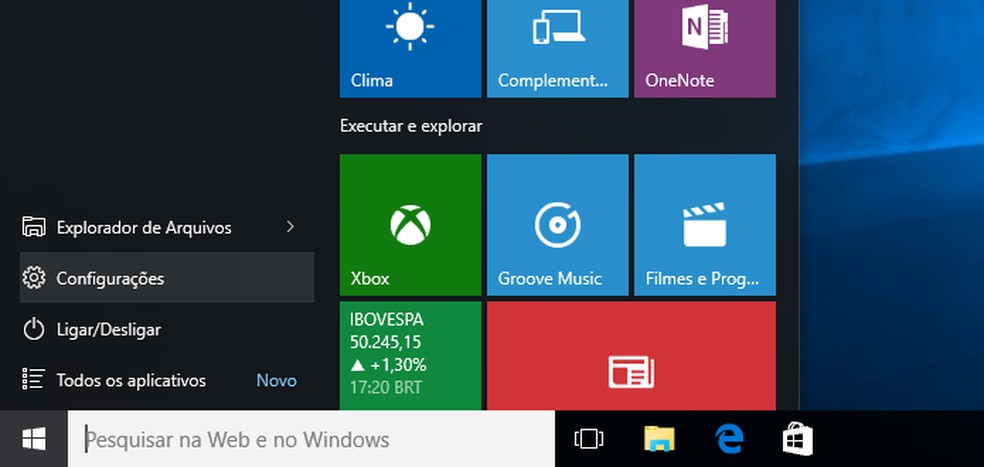Expand the Explorador de Arquivos arrow

point(290,227)
